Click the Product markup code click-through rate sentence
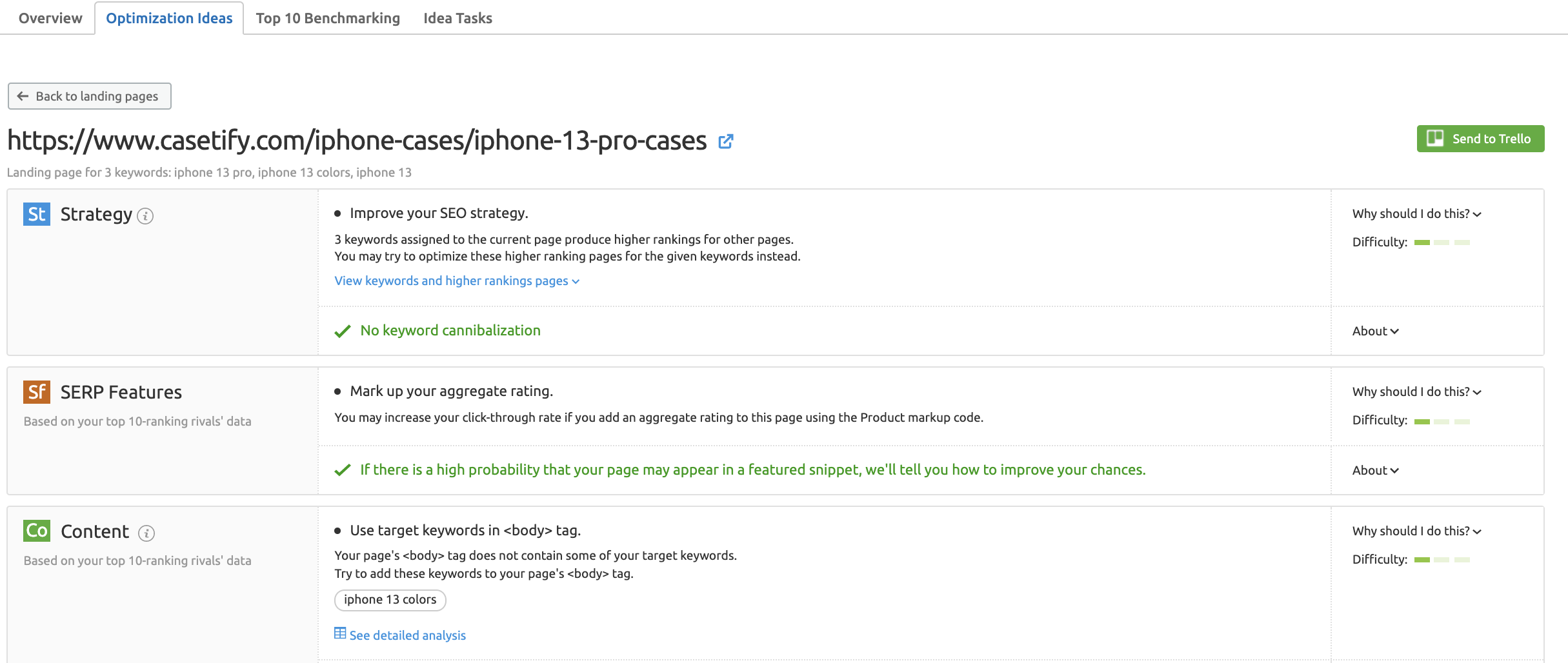Screen dimensions: 1568x663 click(659, 418)
